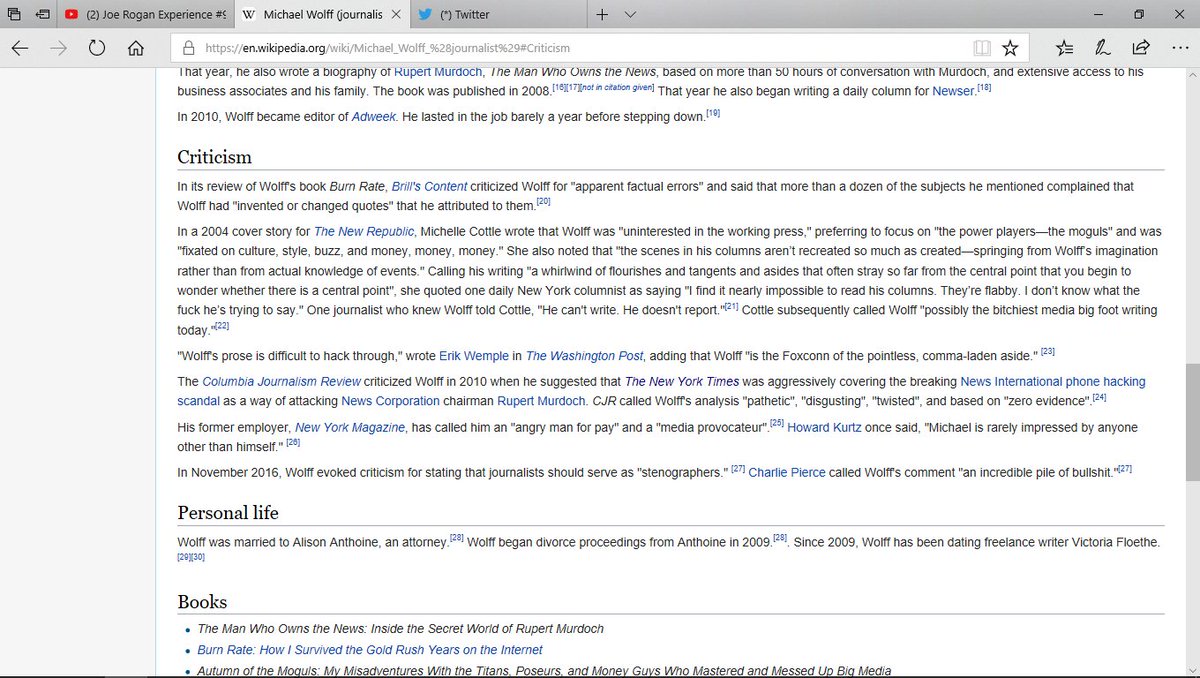Screen dimensions: 1200x678
Task: Open the News Corporation link
Action: coord(390,401)
